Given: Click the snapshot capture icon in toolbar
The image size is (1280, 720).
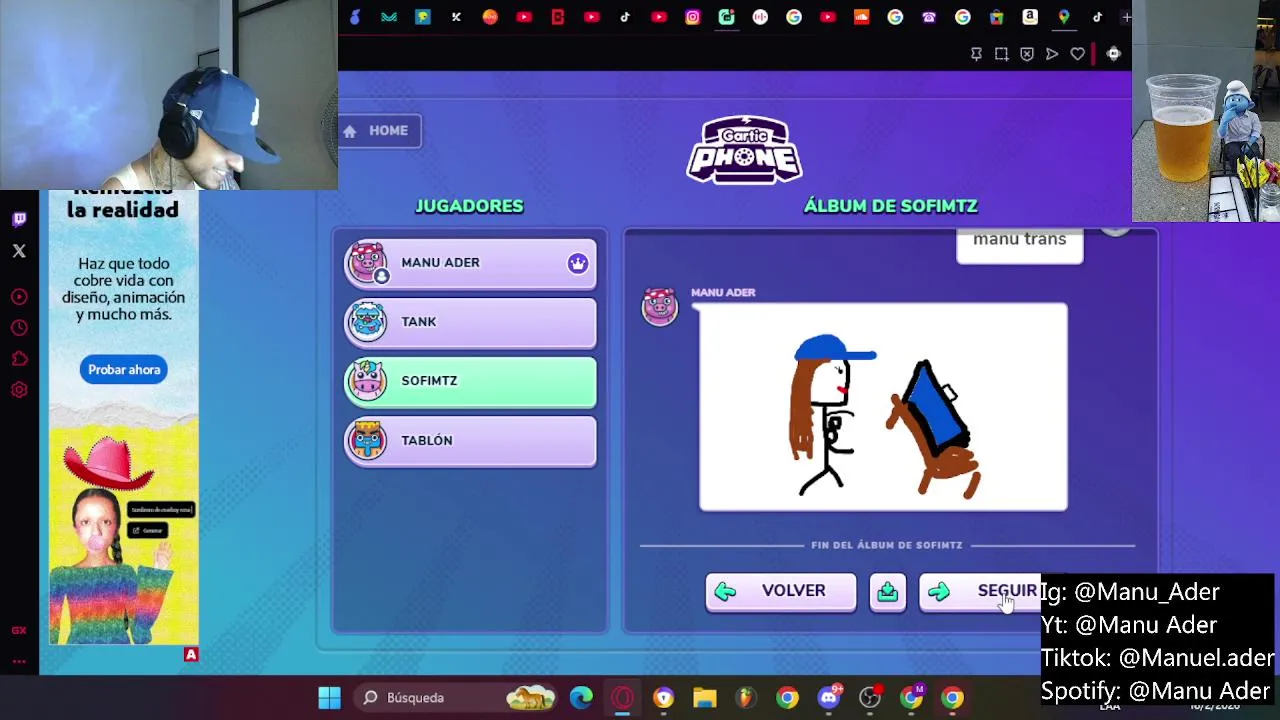Looking at the screenshot, I should click(x=1002, y=54).
